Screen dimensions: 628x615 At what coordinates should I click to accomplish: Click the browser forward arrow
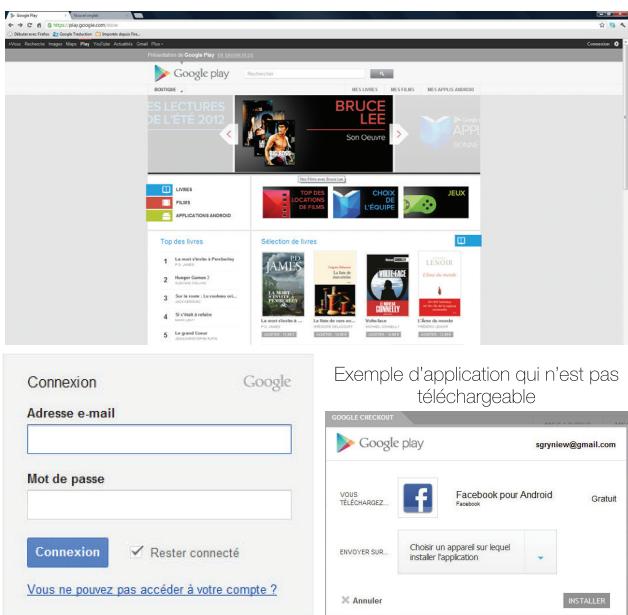[x=20, y=25]
